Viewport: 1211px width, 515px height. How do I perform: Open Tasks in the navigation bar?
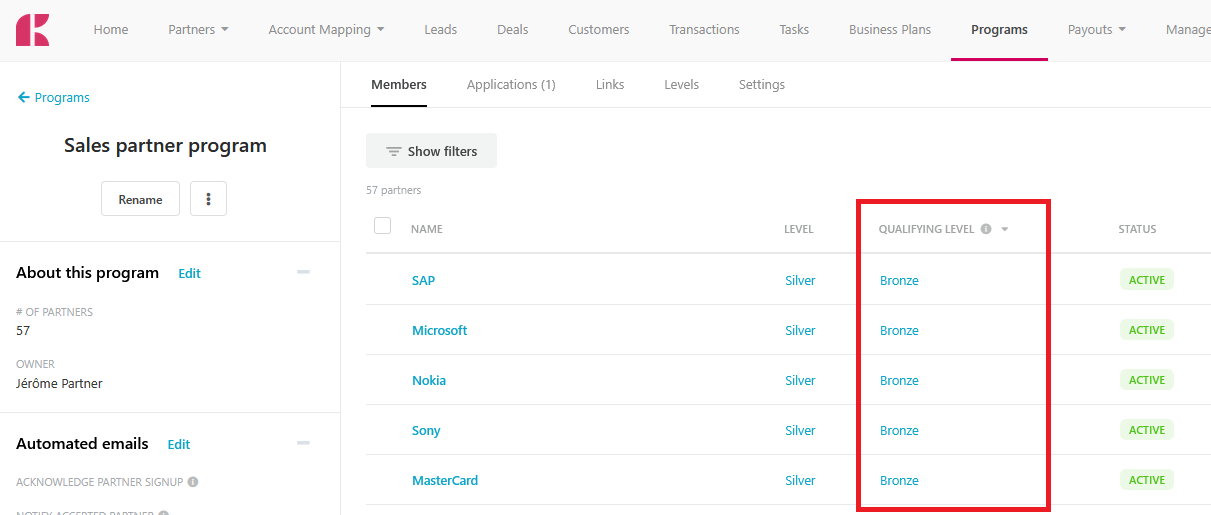[794, 30]
